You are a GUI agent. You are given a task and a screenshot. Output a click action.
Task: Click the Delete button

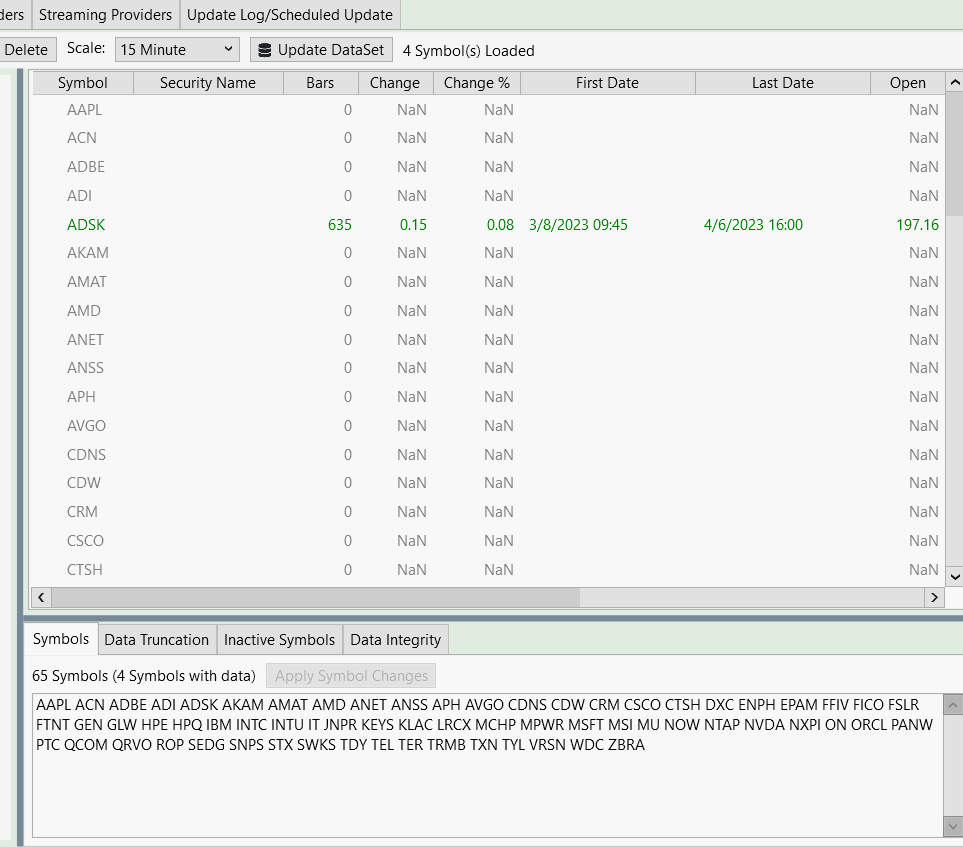coord(26,49)
